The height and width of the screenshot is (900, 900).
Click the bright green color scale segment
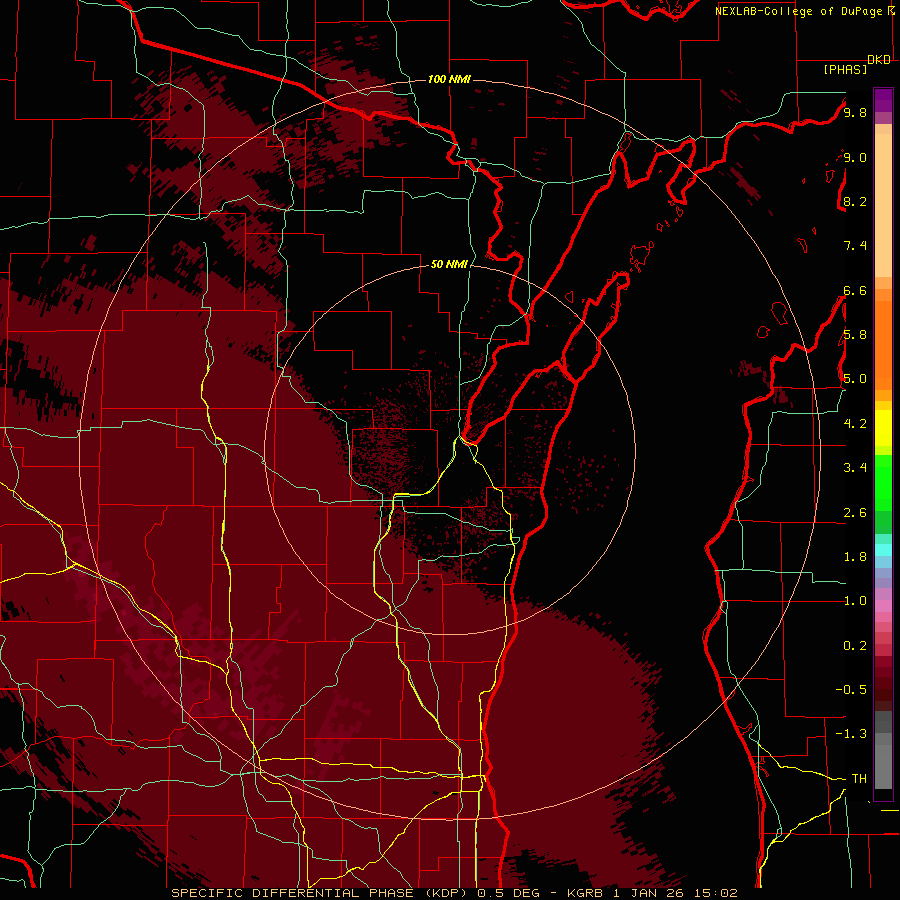click(883, 482)
